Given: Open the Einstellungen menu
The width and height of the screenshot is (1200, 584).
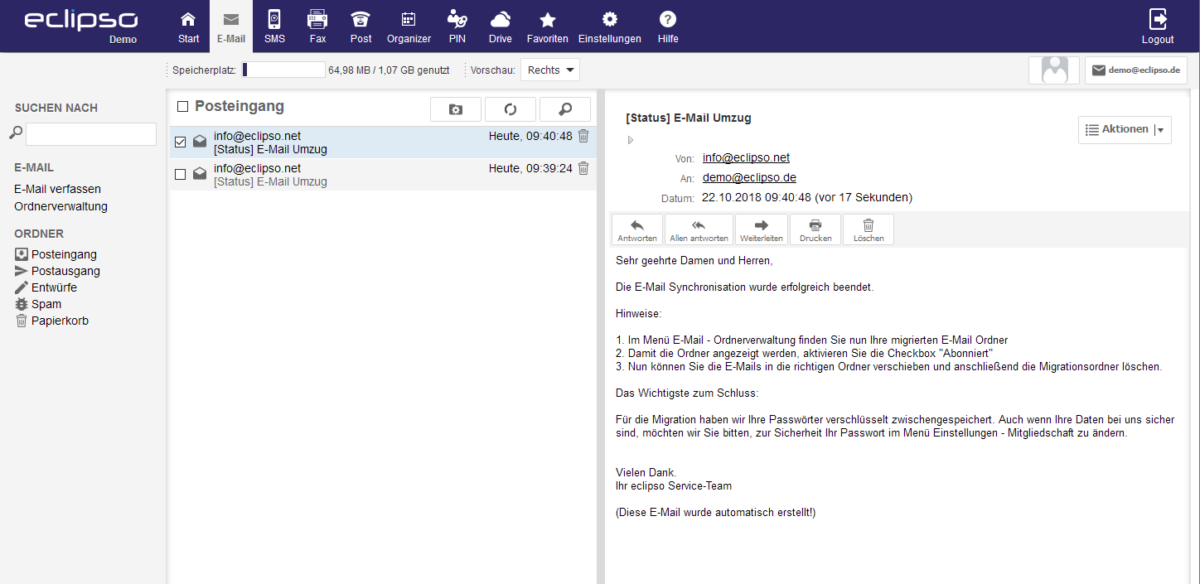Looking at the screenshot, I should (608, 25).
